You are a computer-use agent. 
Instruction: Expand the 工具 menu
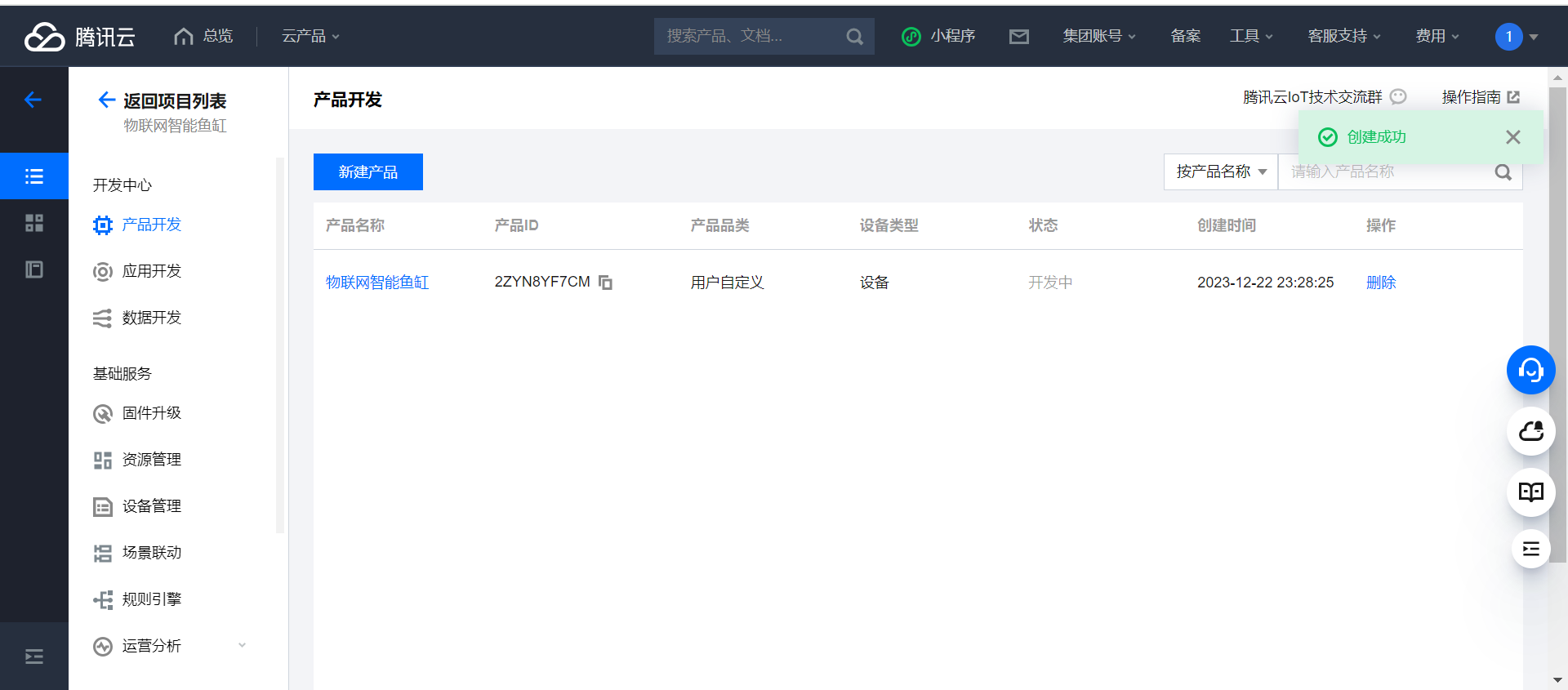pos(1251,36)
